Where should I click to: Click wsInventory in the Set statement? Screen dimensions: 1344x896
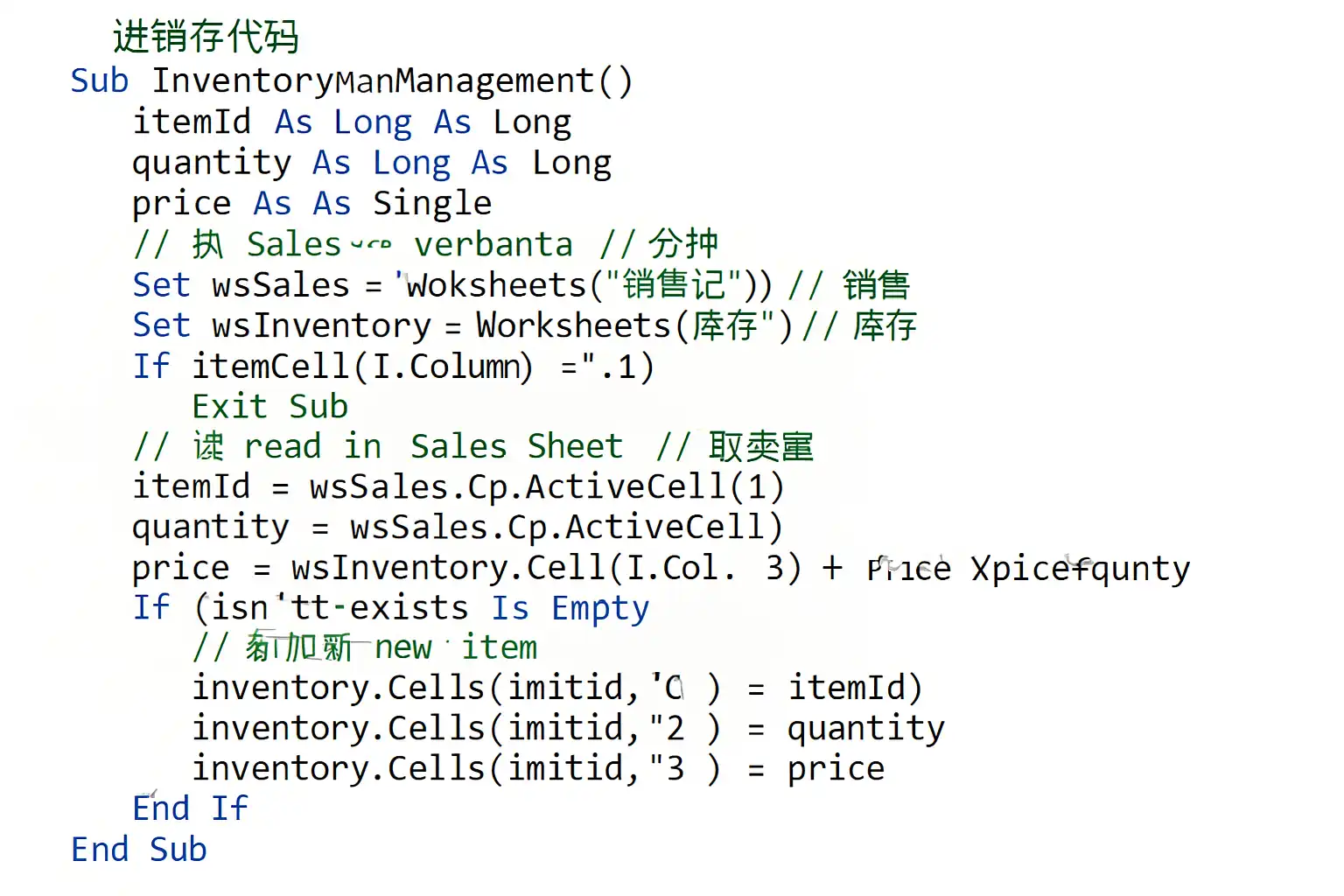click(x=321, y=325)
